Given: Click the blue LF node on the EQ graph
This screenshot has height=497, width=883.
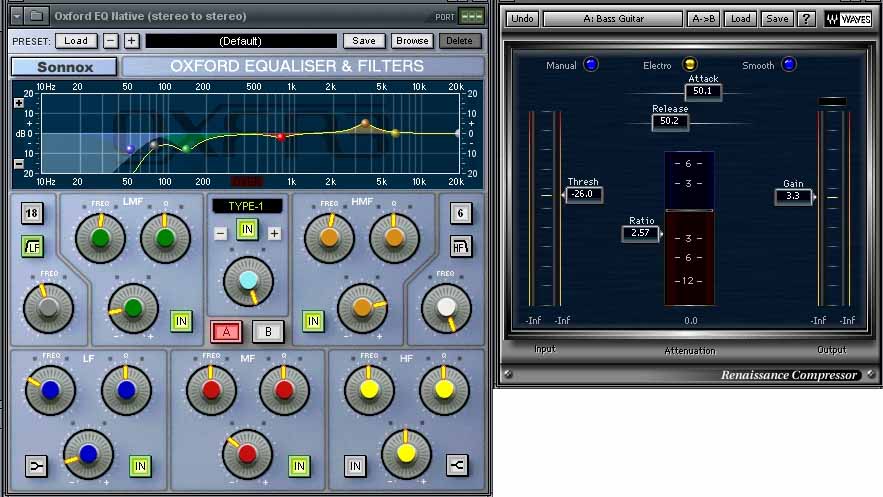Looking at the screenshot, I should point(130,149).
